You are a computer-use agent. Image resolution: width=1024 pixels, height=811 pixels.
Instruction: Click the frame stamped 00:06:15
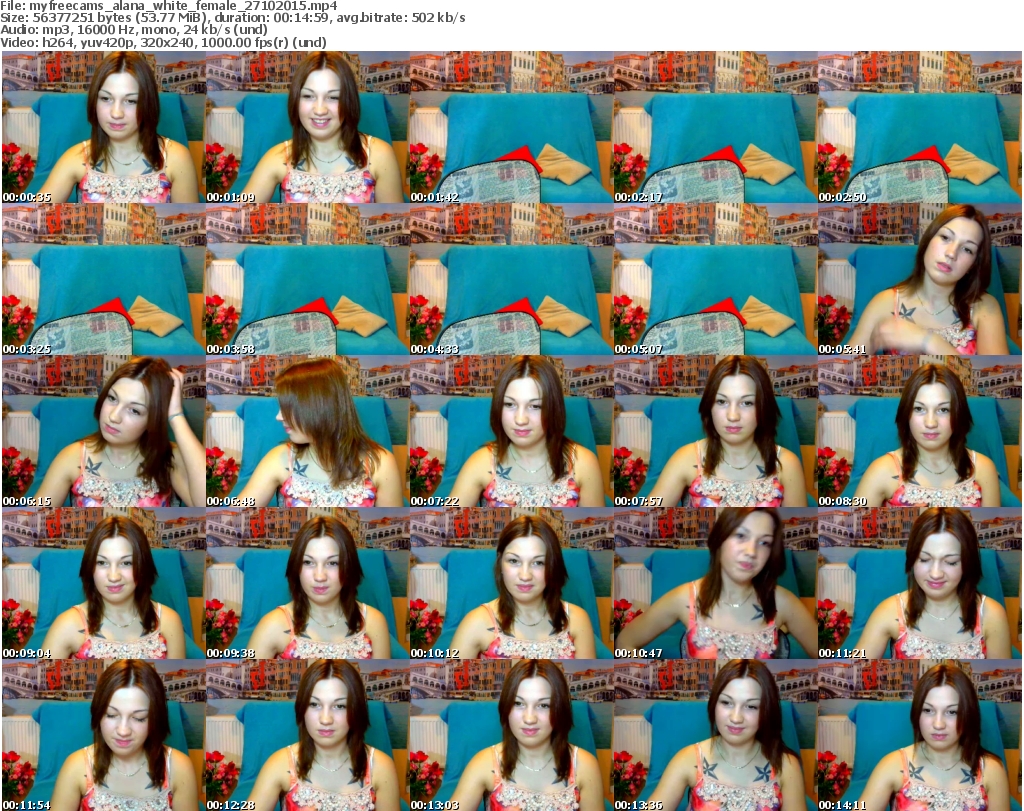point(104,432)
